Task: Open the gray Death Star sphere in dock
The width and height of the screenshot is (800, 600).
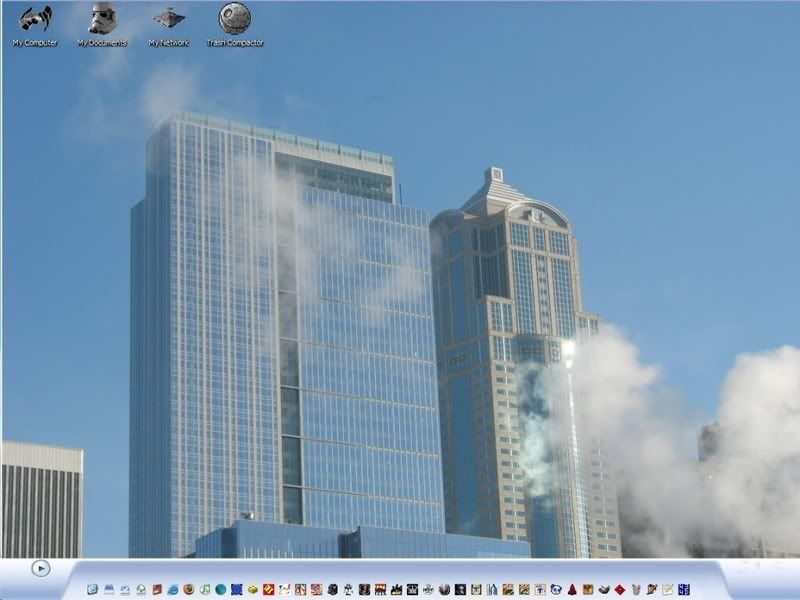Action: pos(444,589)
